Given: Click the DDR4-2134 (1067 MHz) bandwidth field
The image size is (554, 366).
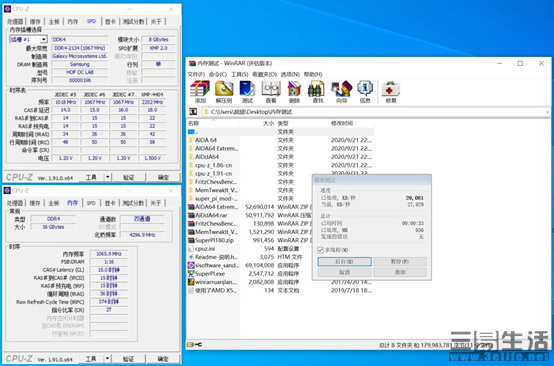Looking at the screenshot, I should tap(80, 48).
